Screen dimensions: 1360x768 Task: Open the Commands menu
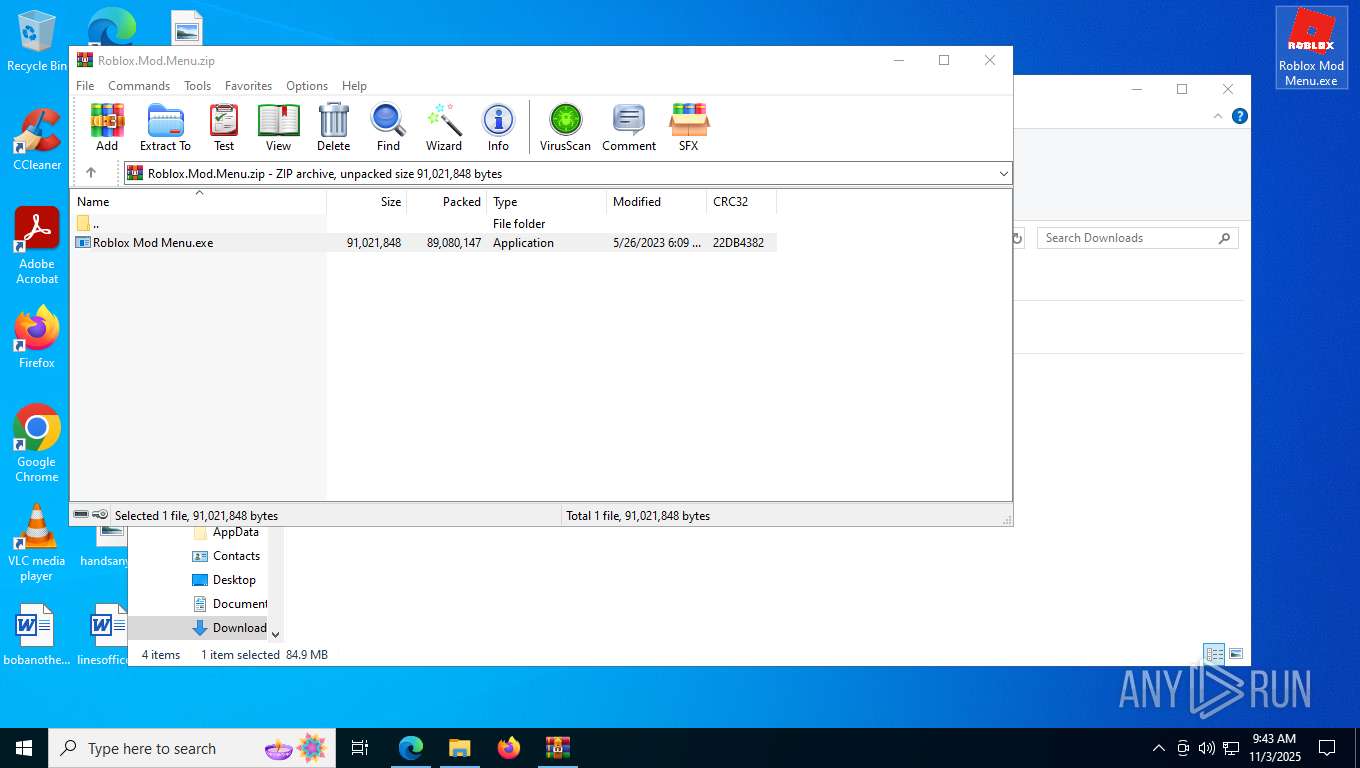[139, 86]
